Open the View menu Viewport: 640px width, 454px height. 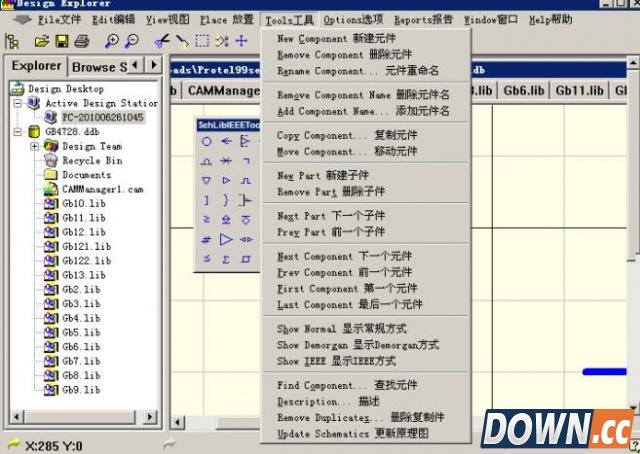tap(168, 20)
